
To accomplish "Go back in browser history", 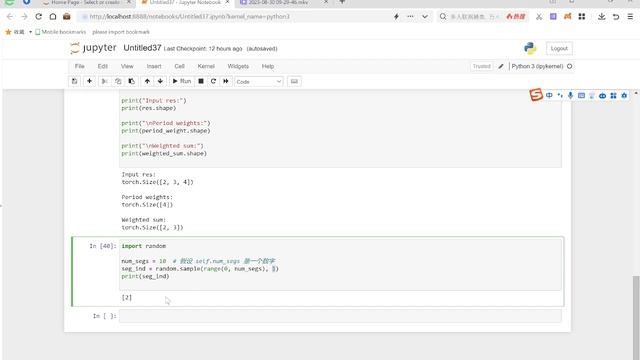I will (x=10, y=16).
